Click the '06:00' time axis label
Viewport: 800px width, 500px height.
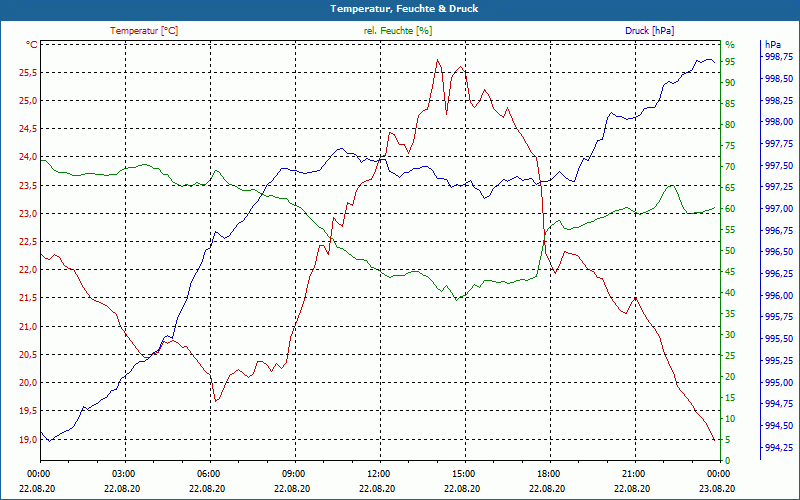pos(208,473)
